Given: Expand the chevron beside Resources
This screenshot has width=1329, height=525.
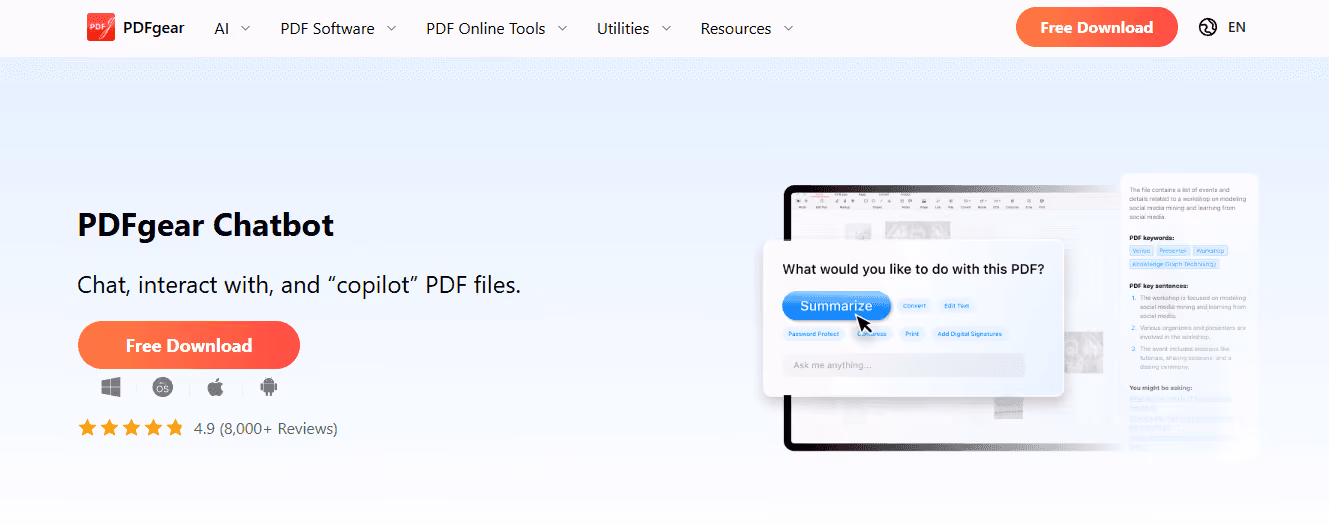Looking at the screenshot, I should point(788,28).
